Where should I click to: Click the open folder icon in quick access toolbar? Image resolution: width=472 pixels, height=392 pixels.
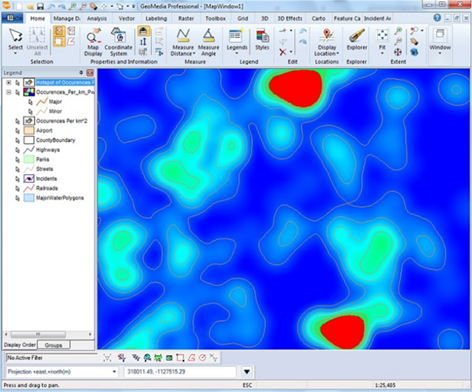(x=30, y=6)
